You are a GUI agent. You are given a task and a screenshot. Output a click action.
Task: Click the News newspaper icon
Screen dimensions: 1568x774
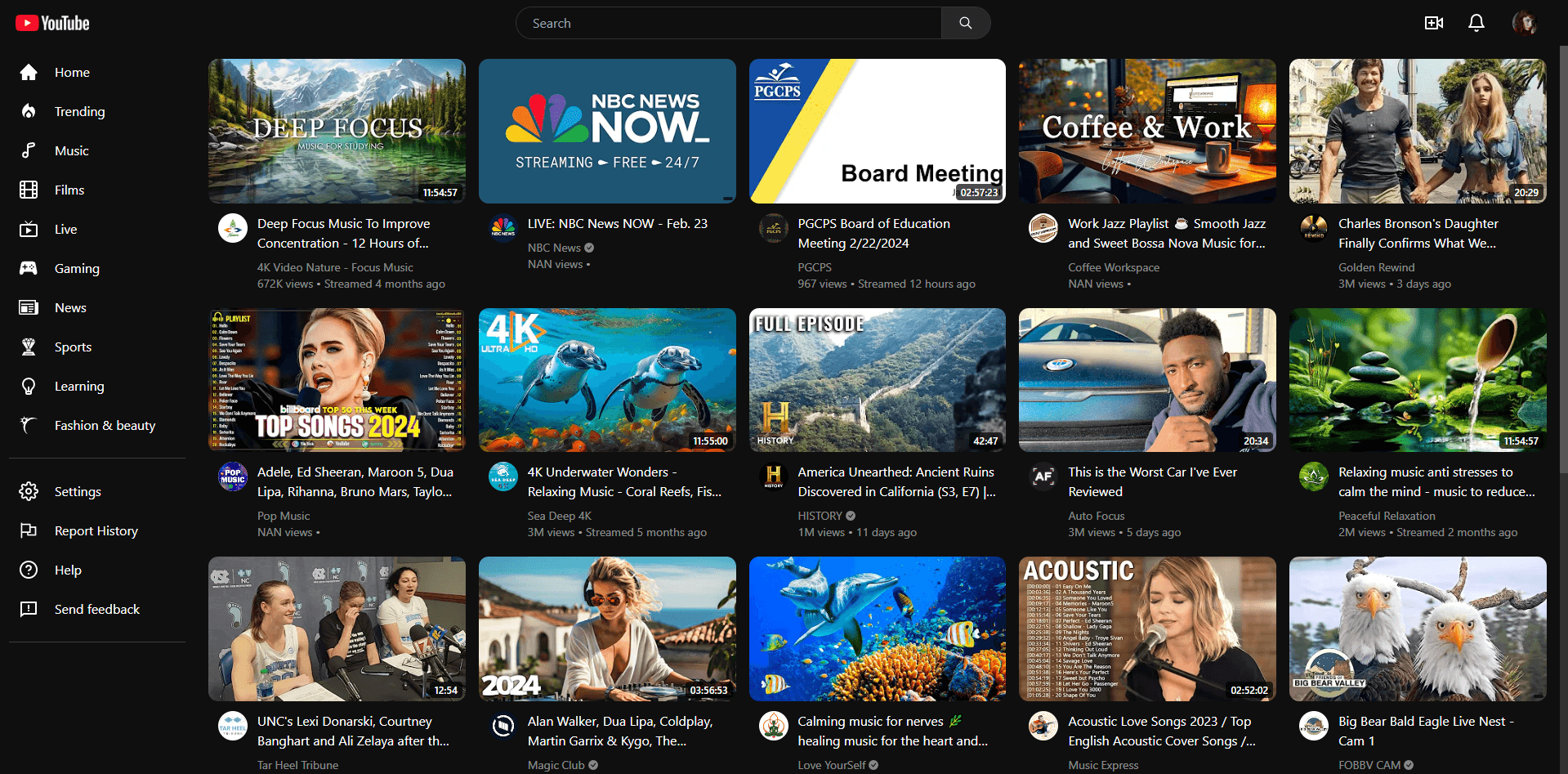29,307
